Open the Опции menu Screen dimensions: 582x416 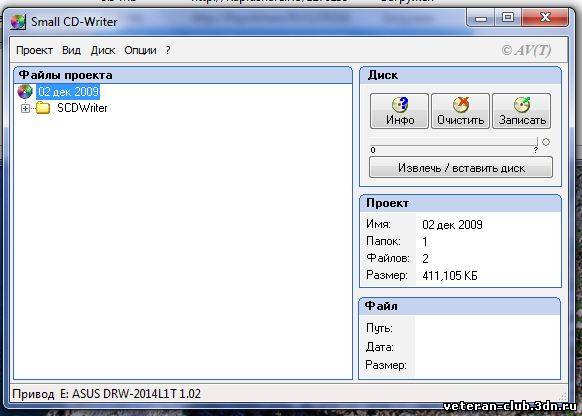point(140,50)
